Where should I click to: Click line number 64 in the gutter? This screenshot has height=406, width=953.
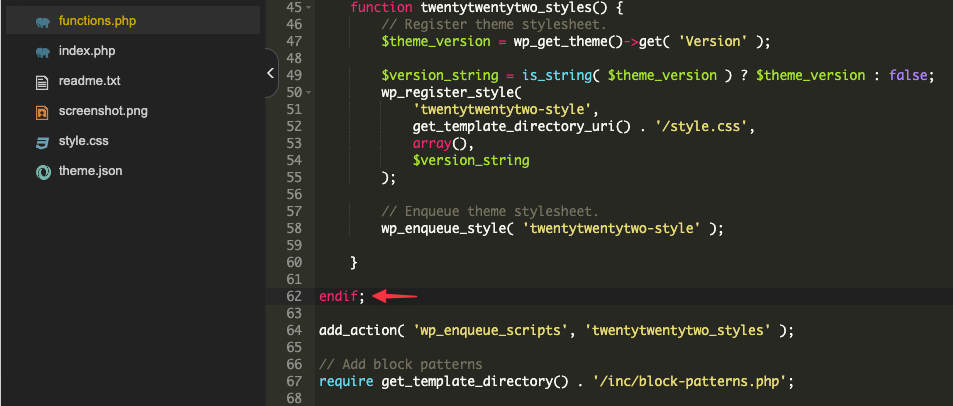click(x=294, y=331)
